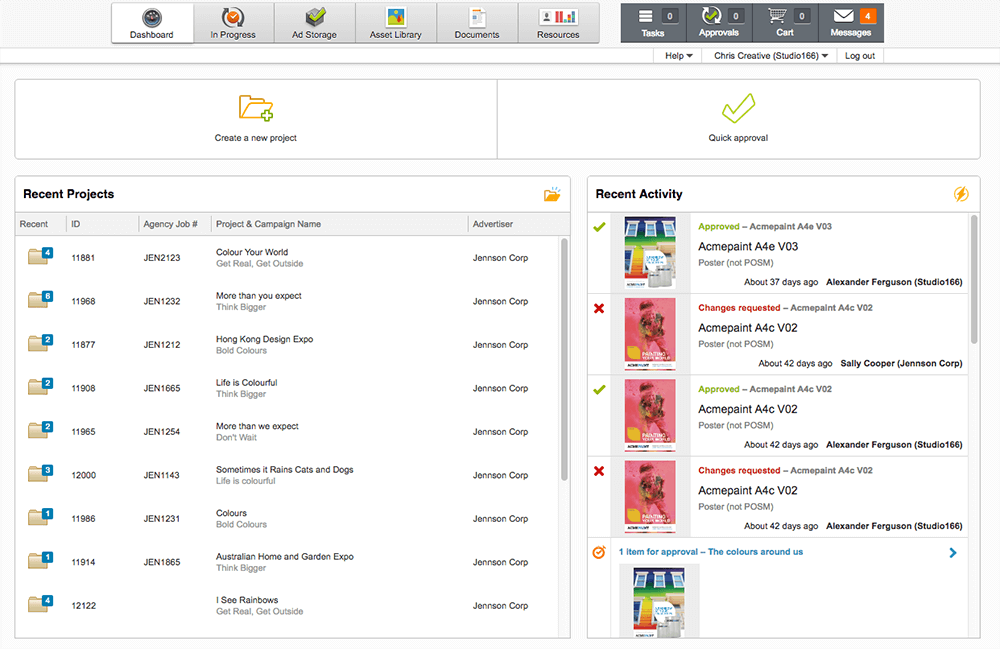The height and width of the screenshot is (649, 1000).
Task: Open folder icon for project 11881
Action: 40,257
